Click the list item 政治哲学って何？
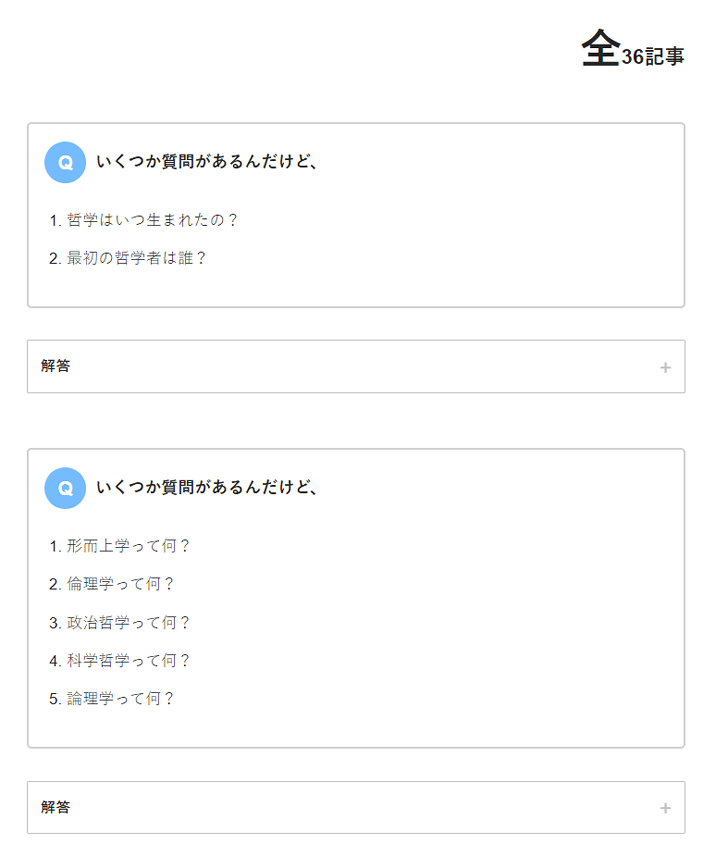 click(128, 622)
